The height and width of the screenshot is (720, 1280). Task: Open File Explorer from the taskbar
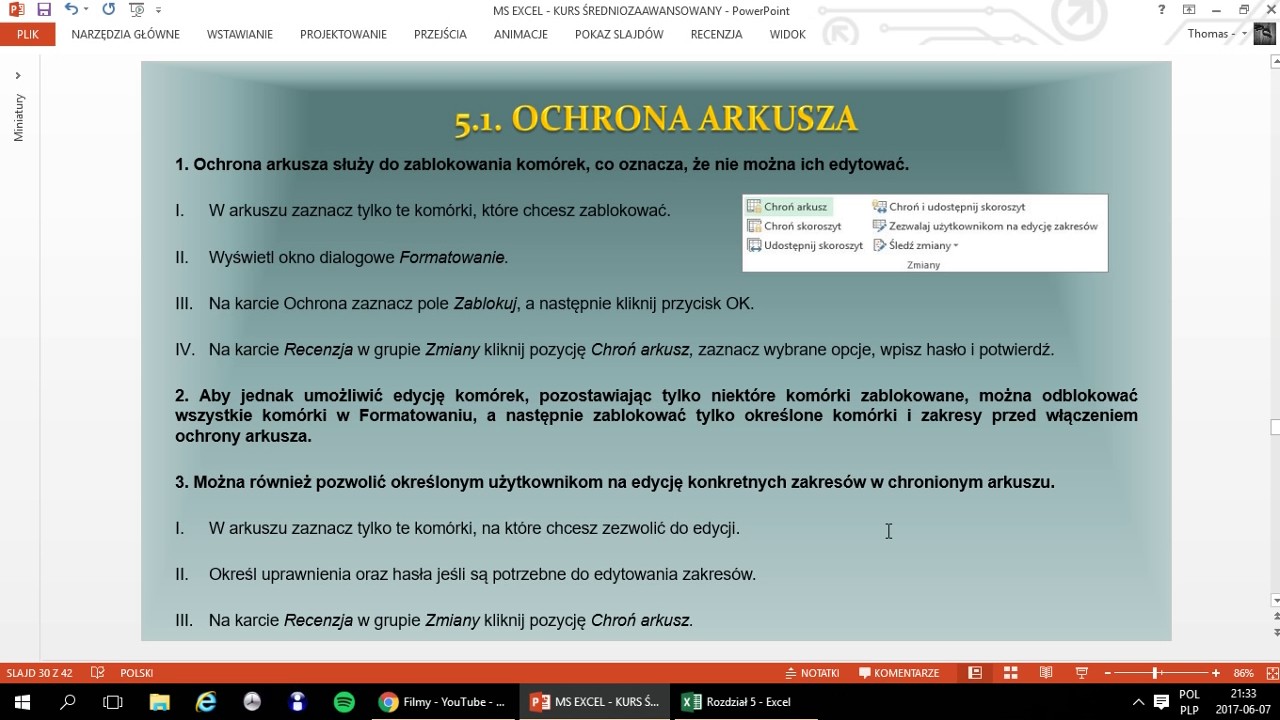click(x=160, y=702)
